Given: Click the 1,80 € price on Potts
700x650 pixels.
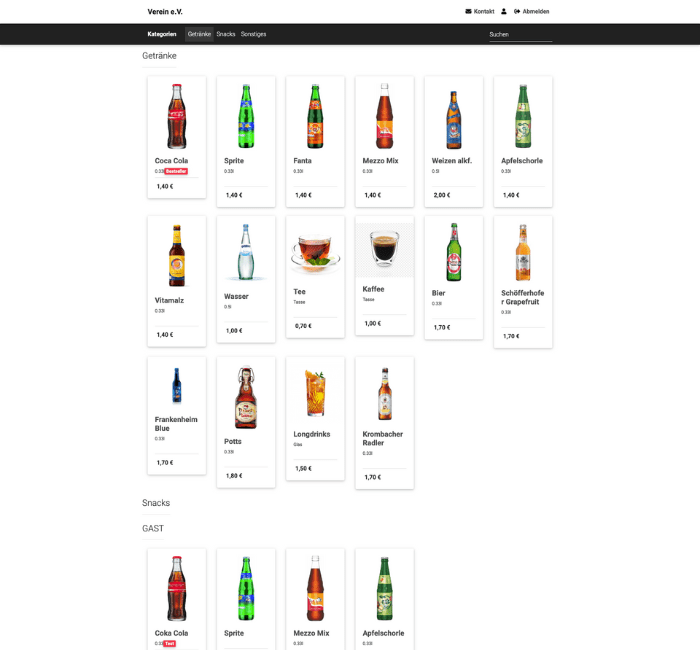Looking at the screenshot, I should 234,476.
